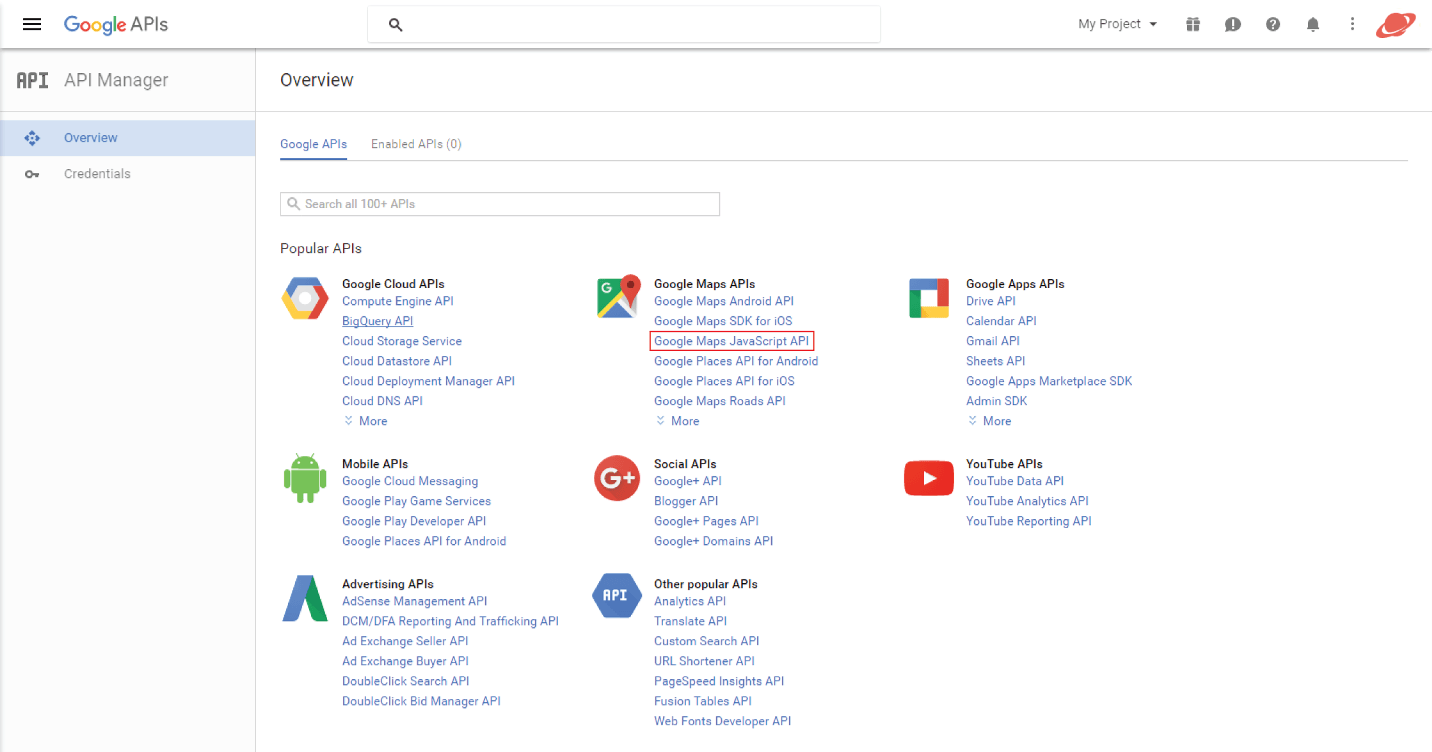Open Admin SDK link
The height and width of the screenshot is (752, 1432).
point(997,401)
